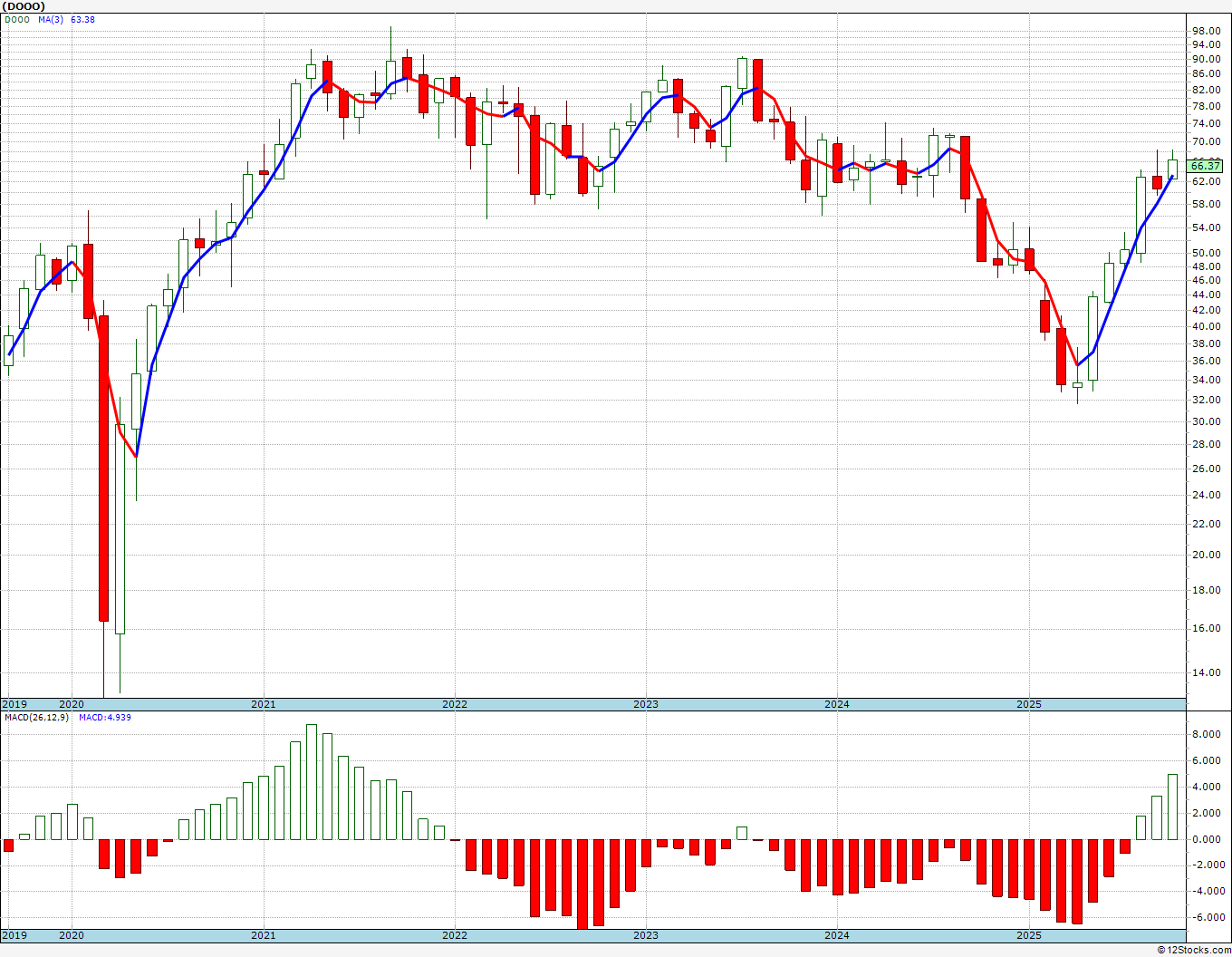1232x957 pixels.
Task: Click 2025 on the MACD panel time axis
Action: 1029,935
